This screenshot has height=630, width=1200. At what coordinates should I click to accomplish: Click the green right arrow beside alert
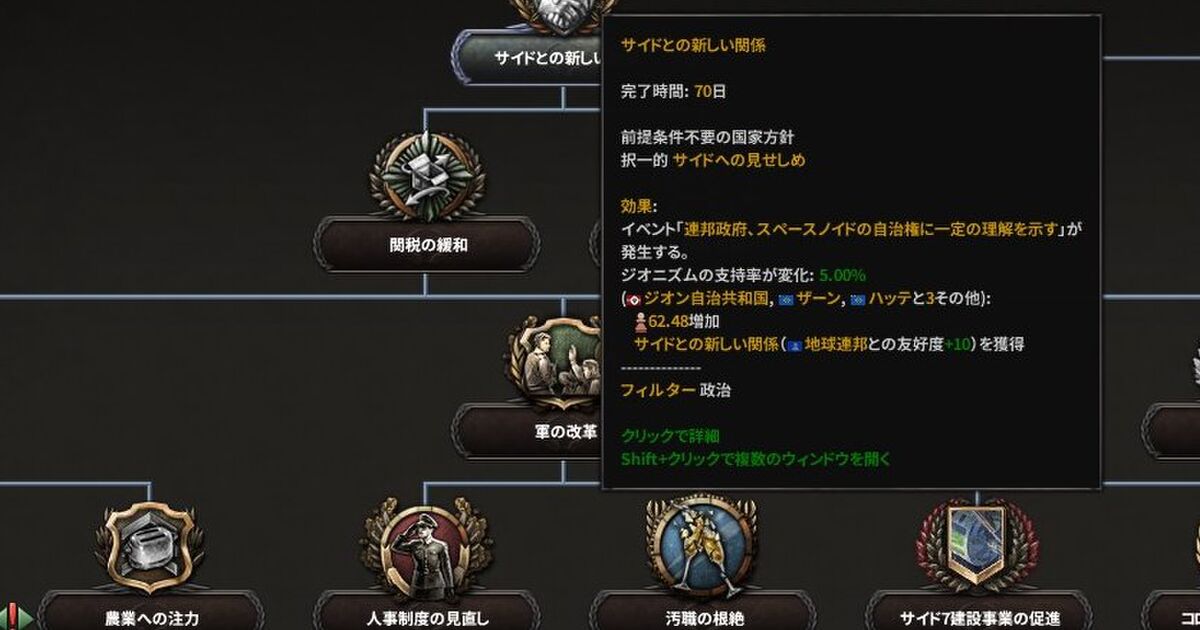pyautogui.click(x=27, y=617)
